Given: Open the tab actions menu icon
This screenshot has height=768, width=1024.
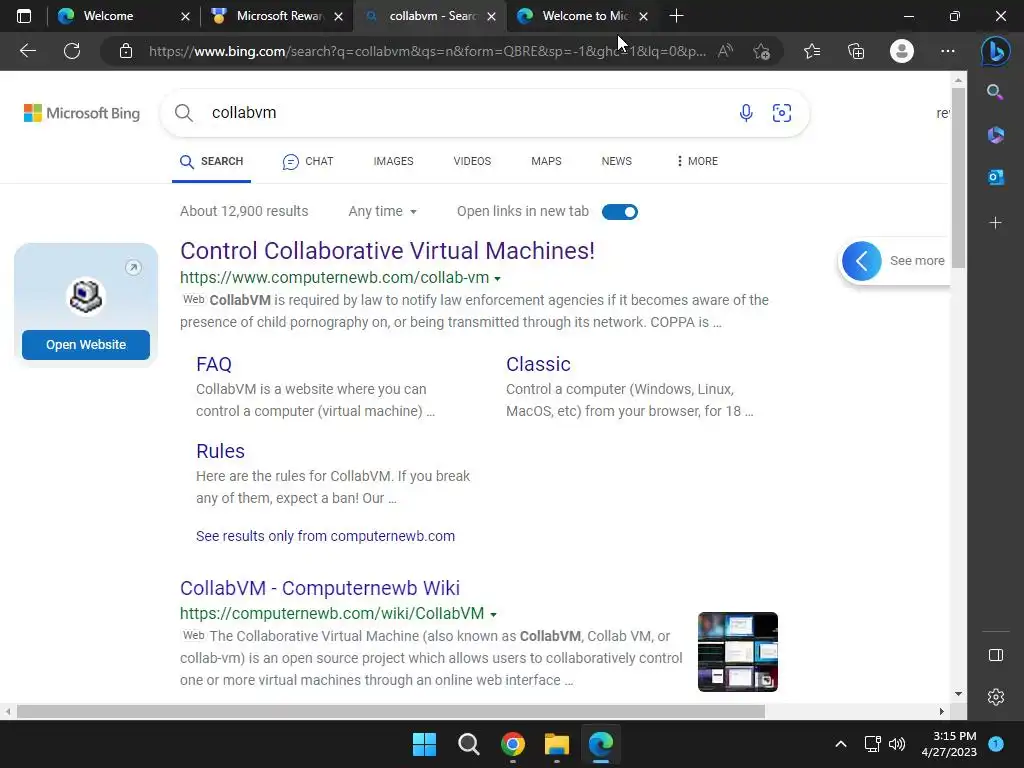Looking at the screenshot, I should coord(24,16).
